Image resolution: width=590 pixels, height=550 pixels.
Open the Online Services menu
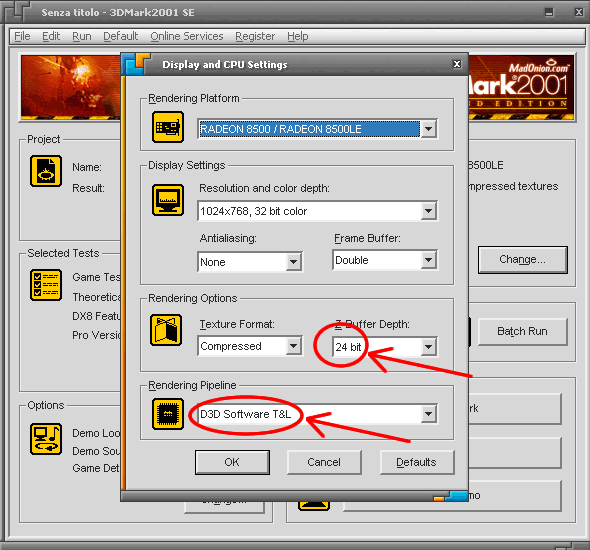coord(187,36)
